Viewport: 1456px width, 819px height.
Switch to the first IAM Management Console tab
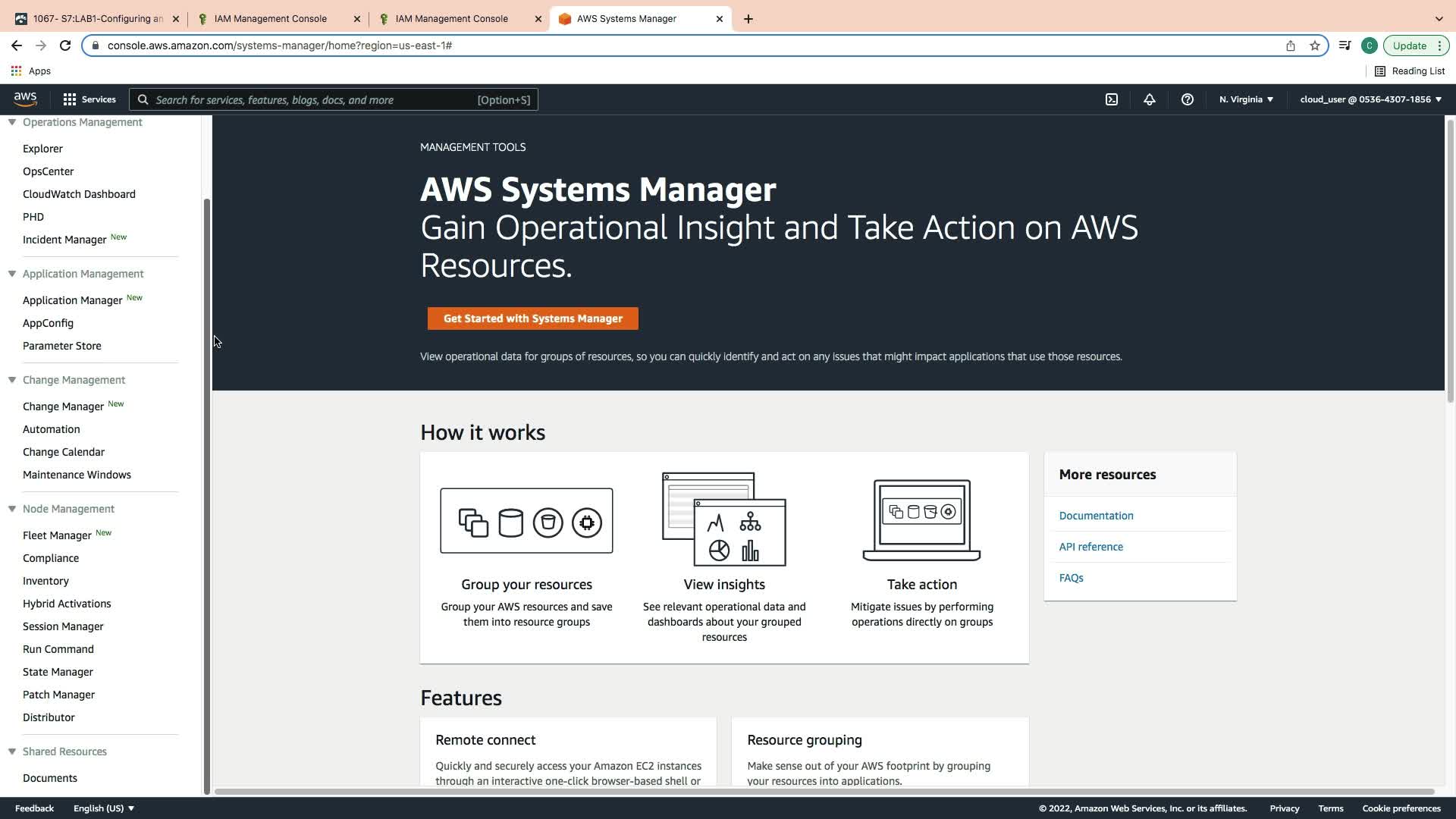(271, 19)
